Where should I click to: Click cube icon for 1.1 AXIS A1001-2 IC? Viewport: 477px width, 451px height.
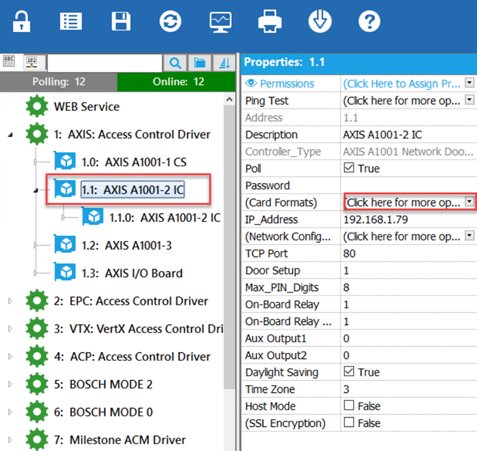coord(65,189)
